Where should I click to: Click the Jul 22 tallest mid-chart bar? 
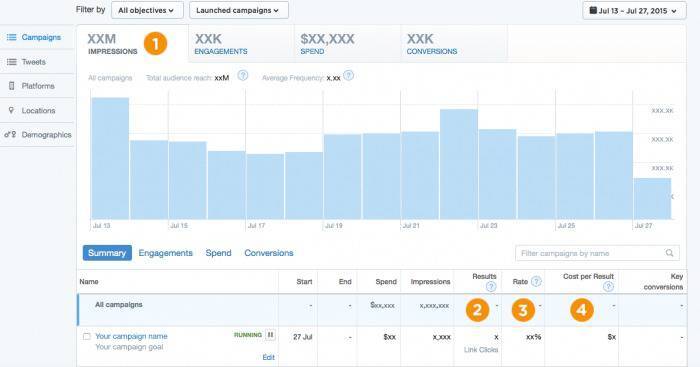(459, 164)
